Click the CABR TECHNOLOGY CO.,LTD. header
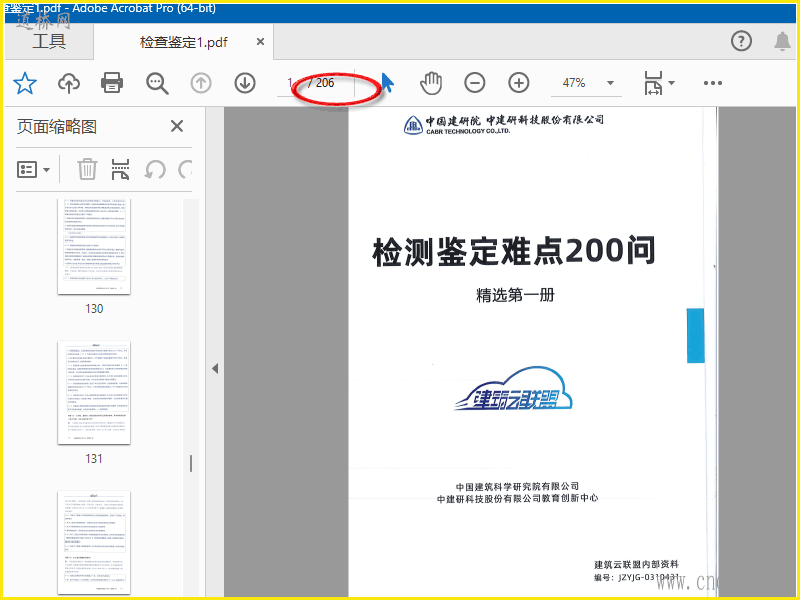The image size is (800, 600). 468,131
